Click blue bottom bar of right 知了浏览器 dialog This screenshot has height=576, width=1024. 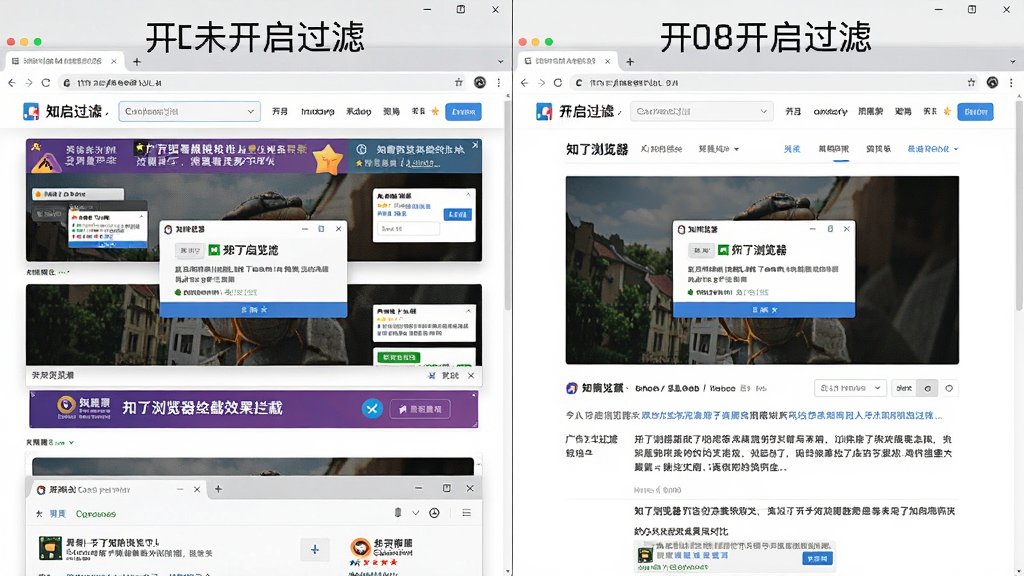click(764, 310)
